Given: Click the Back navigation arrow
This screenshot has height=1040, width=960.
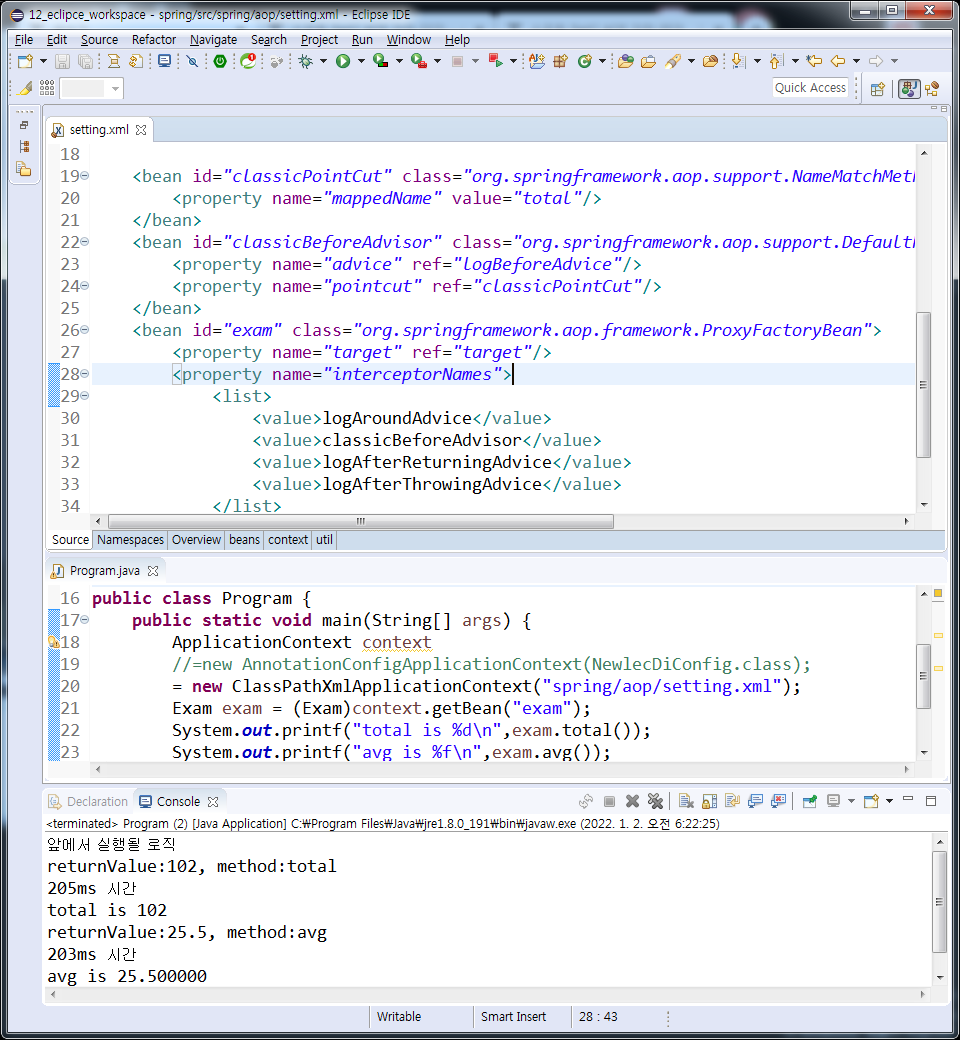Looking at the screenshot, I should pos(838,62).
